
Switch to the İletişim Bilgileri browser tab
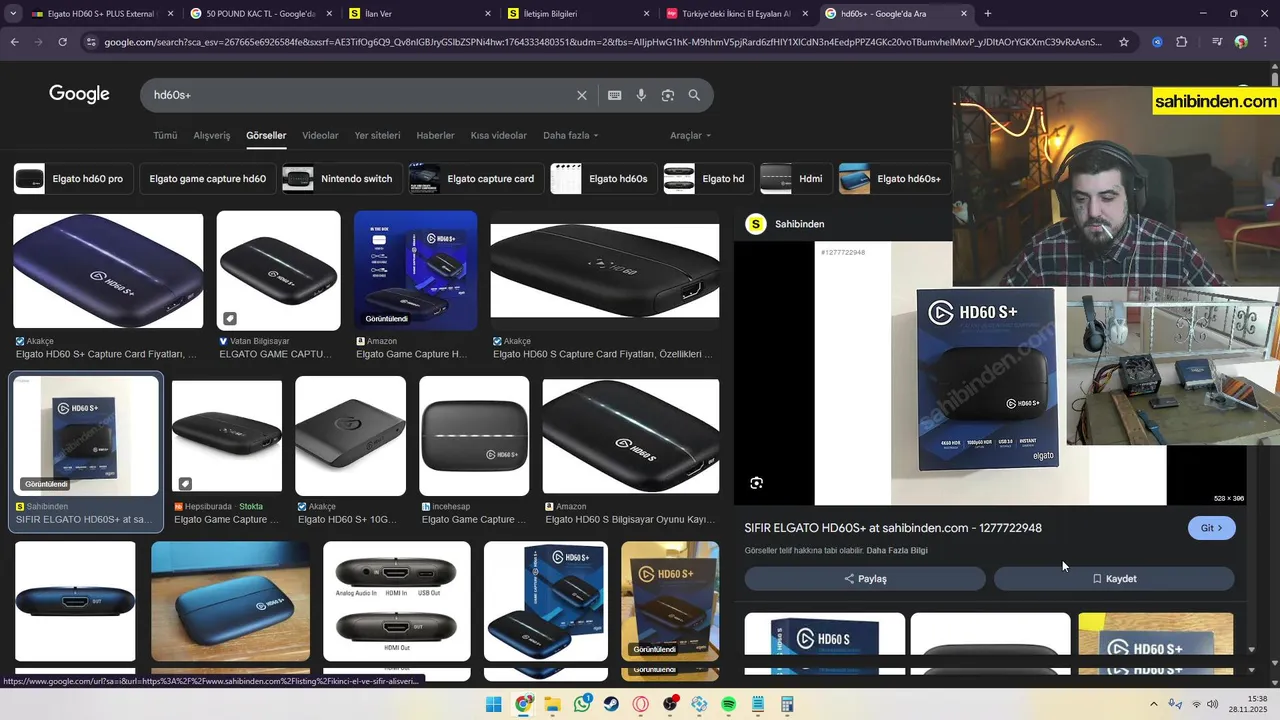(x=577, y=14)
